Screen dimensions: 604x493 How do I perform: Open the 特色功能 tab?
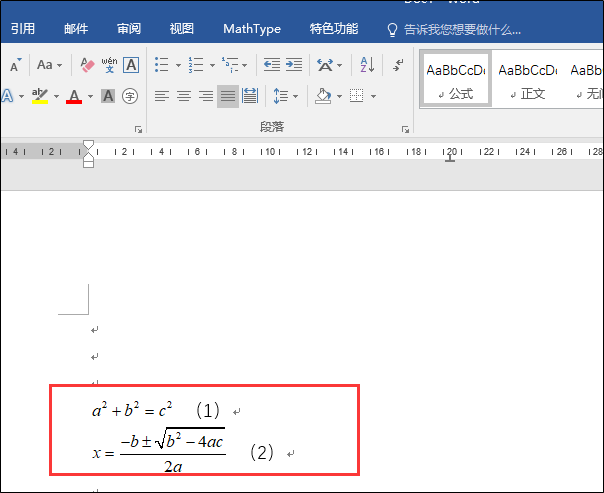[334, 29]
